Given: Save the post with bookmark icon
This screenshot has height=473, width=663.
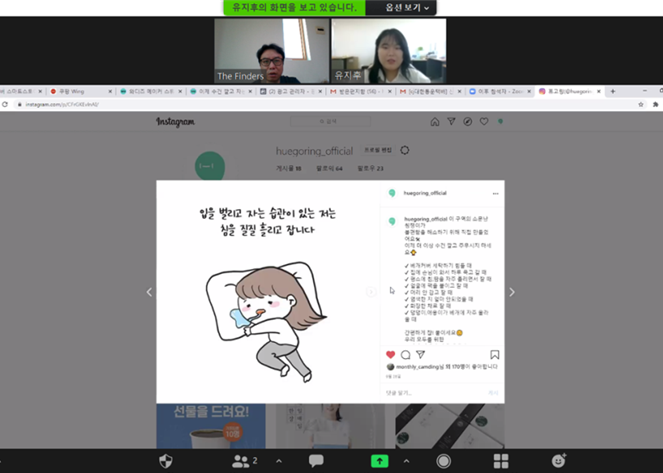Looking at the screenshot, I should [494, 354].
